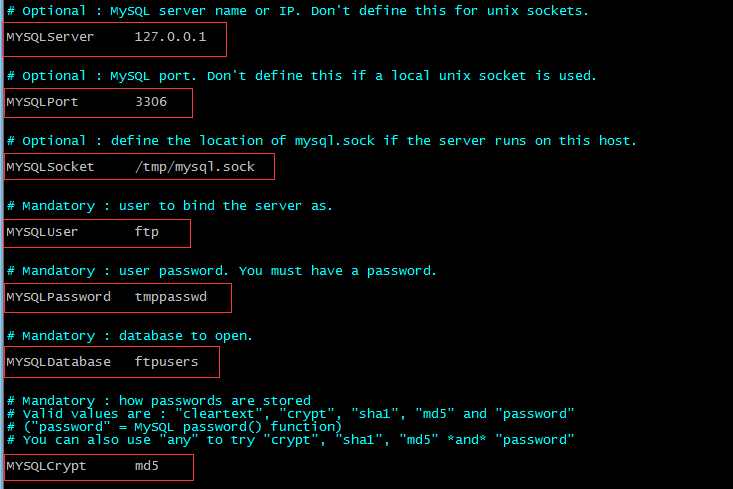The height and width of the screenshot is (489, 733).
Task: Click comment 'database to open'
Action: tap(129, 336)
